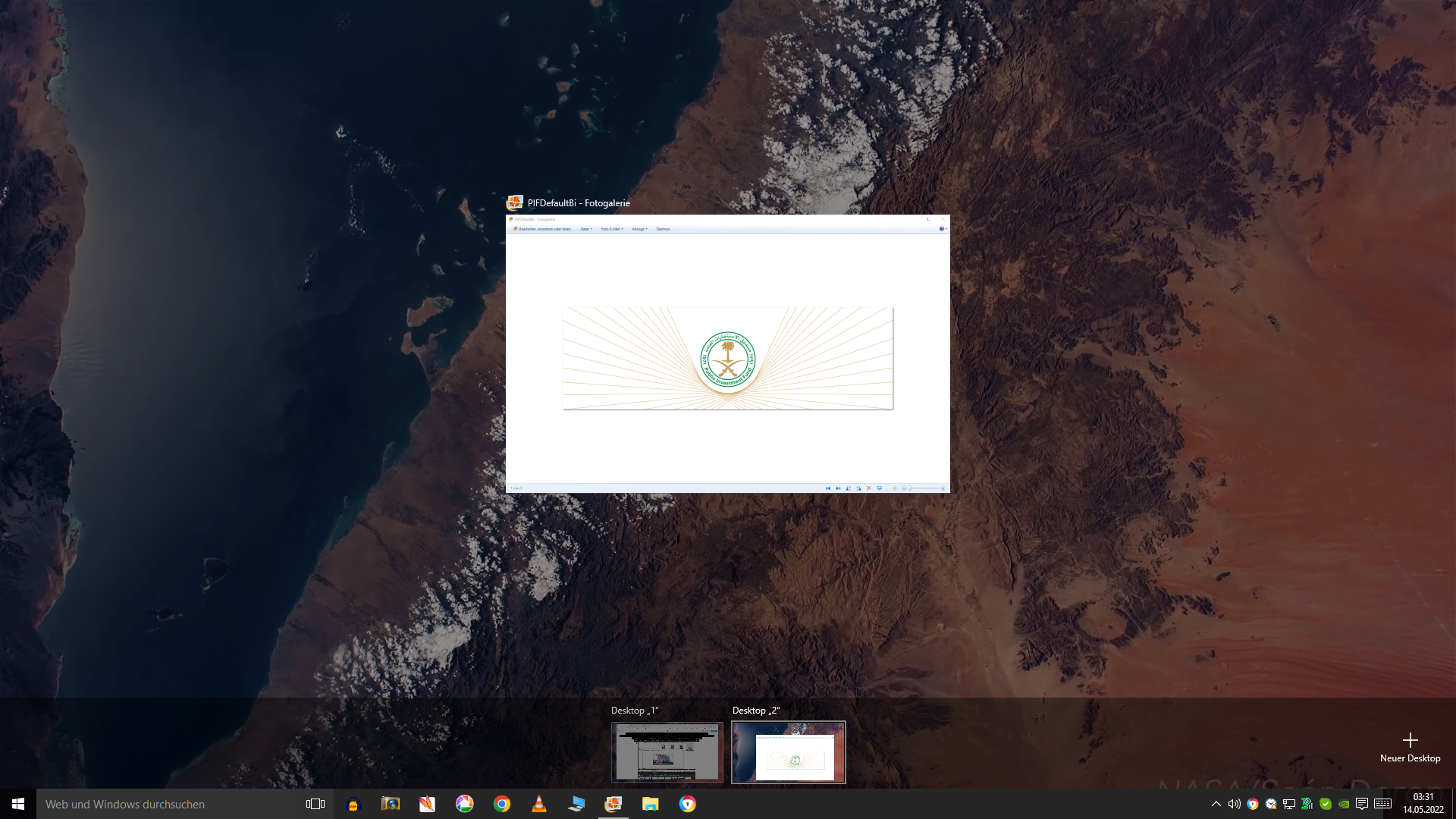The width and height of the screenshot is (1456, 819).
Task: Click the PIFDefaultBi - Fotogalerie title label
Action: pos(579,203)
